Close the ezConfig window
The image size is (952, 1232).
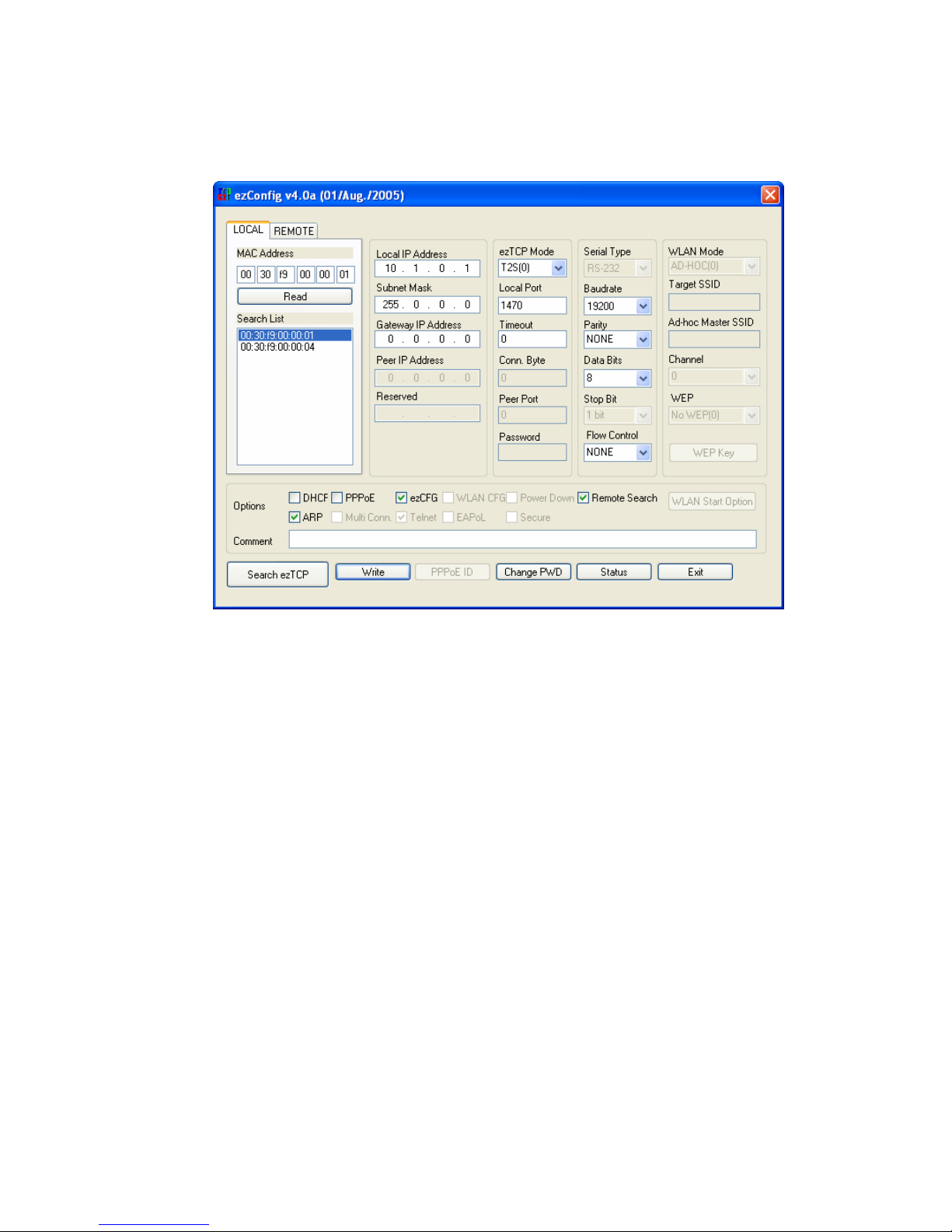coord(769,194)
